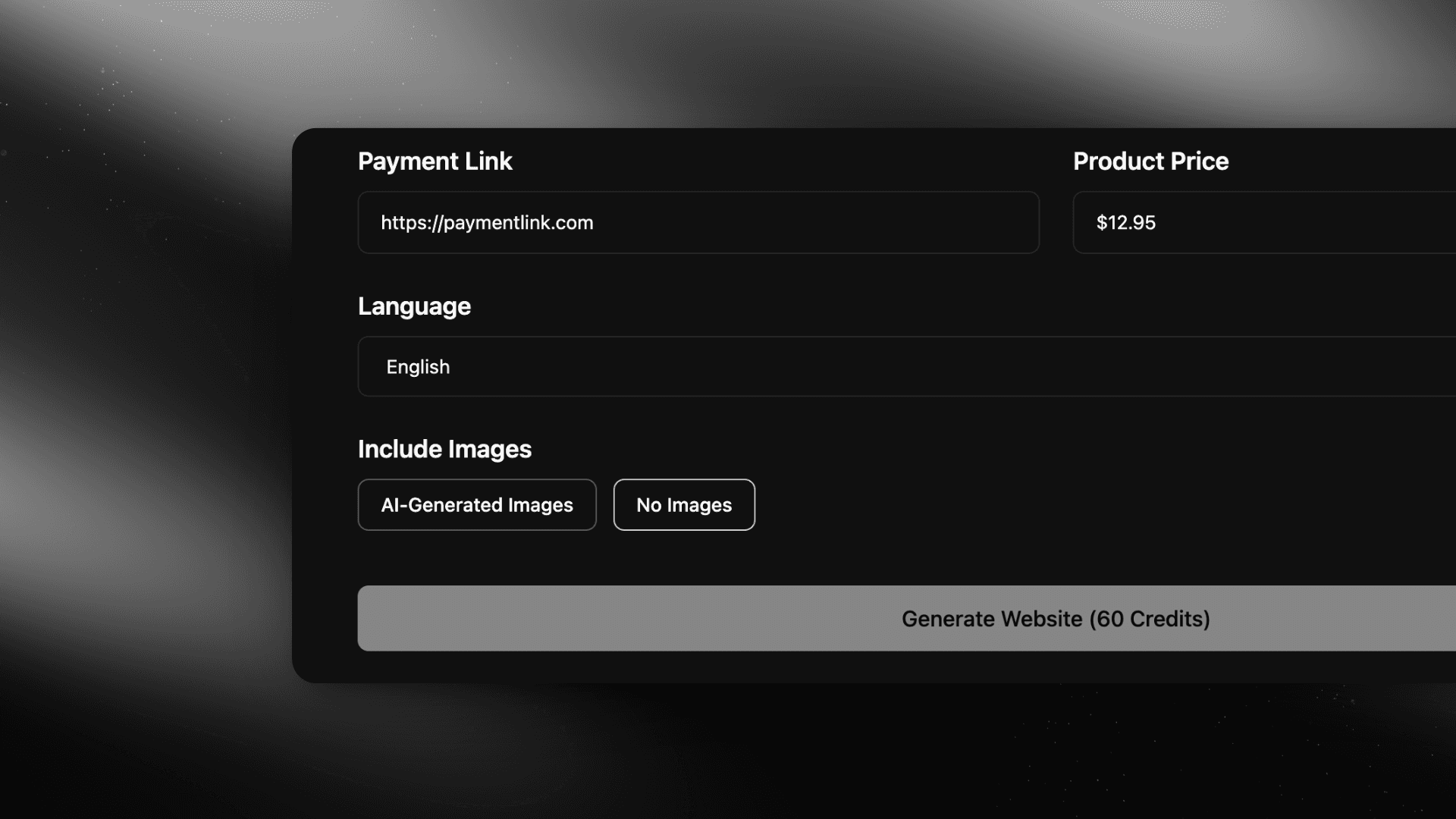Screen dimensions: 1456x819
Task: Open the Language dropdown
Action: (906, 366)
